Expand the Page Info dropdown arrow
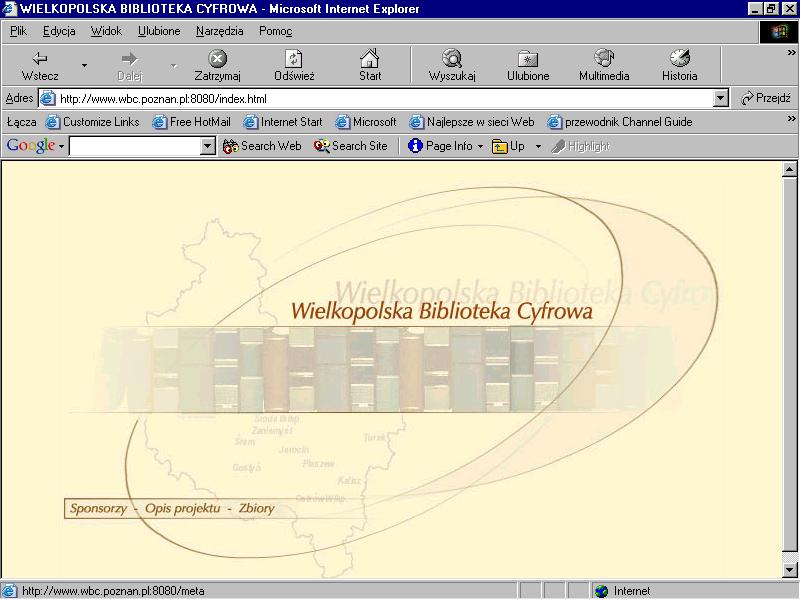 click(x=480, y=146)
